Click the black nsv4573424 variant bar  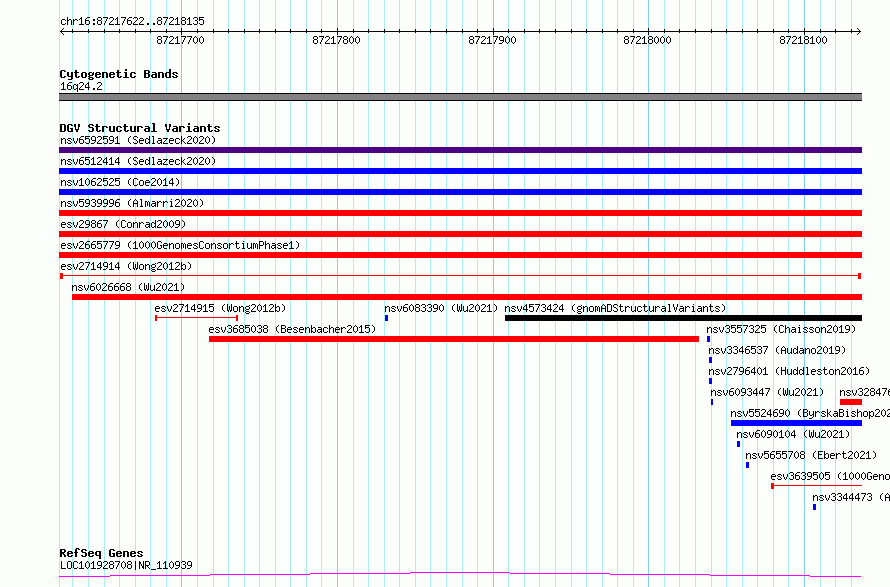(x=683, y=318)
